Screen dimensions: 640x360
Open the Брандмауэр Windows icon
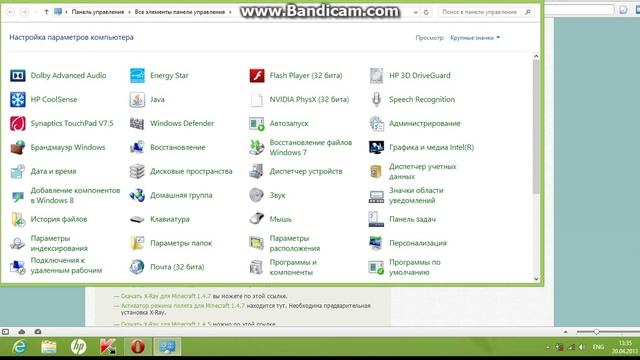[x=18, y=147]
